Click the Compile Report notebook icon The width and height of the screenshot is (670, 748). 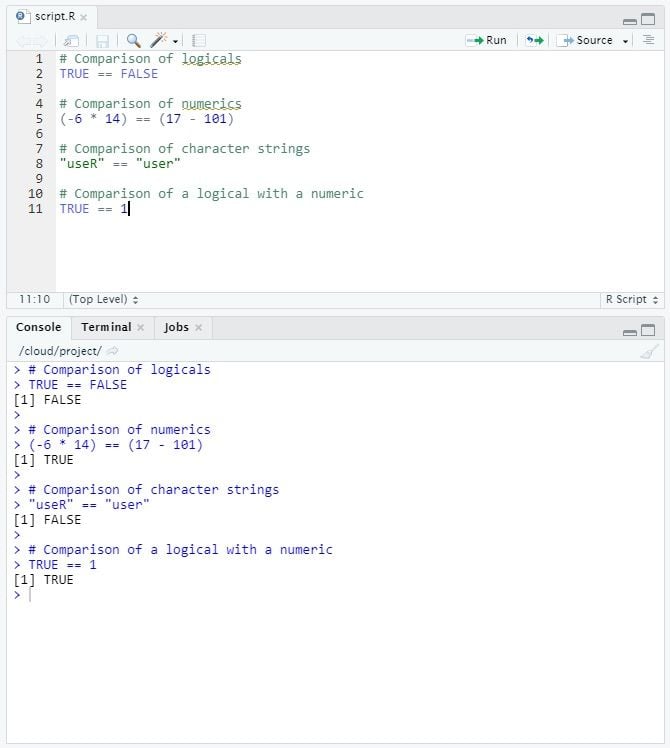[198, 40]
